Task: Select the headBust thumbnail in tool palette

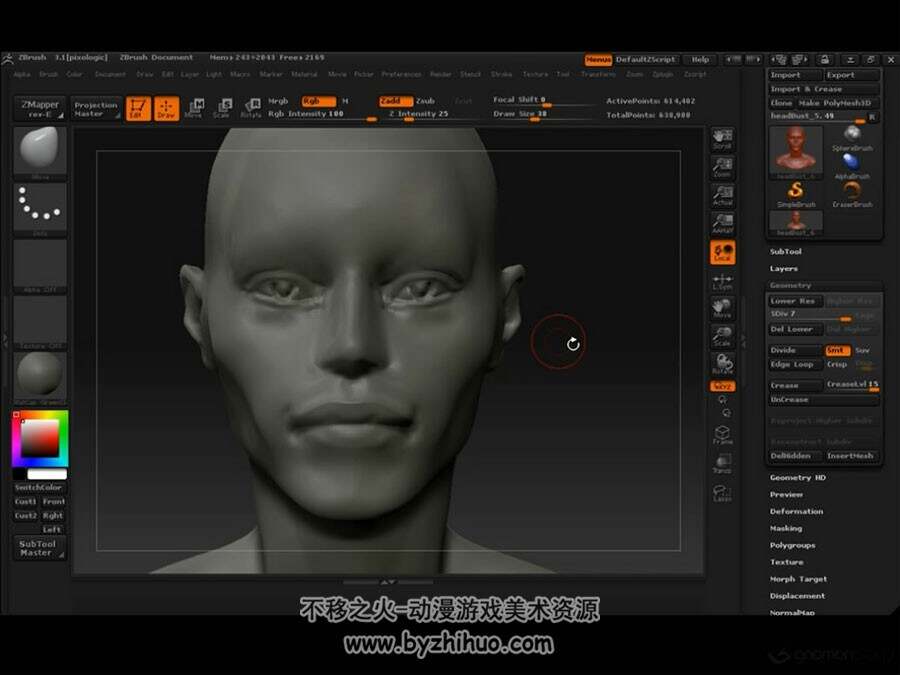Action: [x=796, y=151]
